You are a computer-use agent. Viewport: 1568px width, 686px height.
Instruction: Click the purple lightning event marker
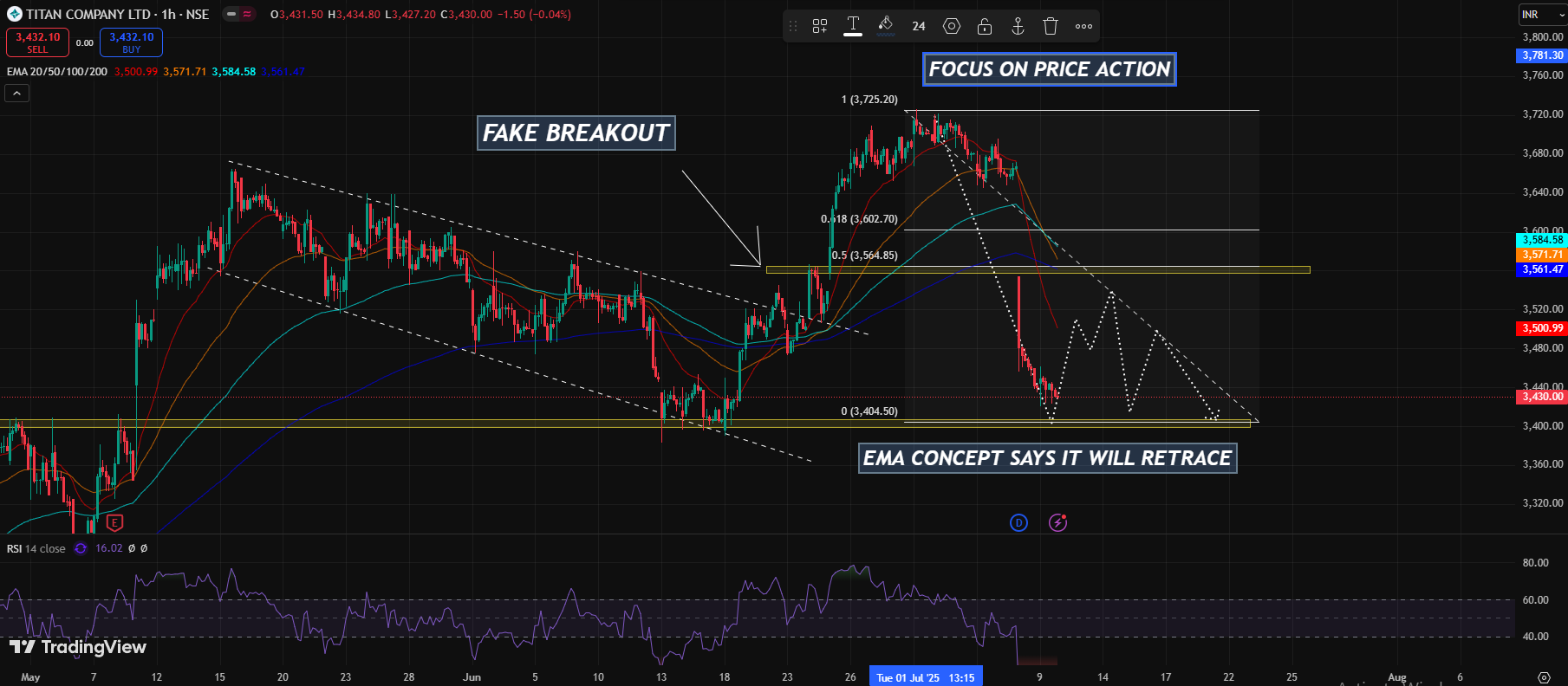(1057, 522)
